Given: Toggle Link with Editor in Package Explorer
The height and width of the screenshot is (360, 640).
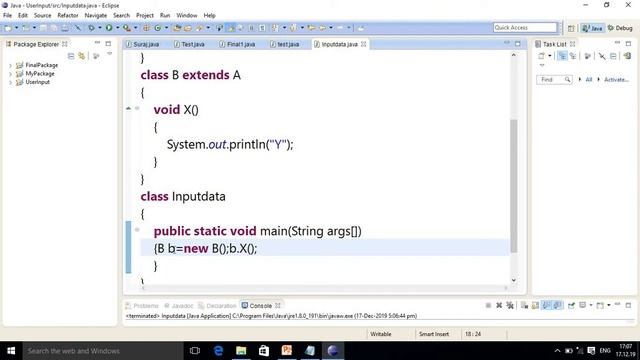Looking at the screenshot, I should 82,56.
